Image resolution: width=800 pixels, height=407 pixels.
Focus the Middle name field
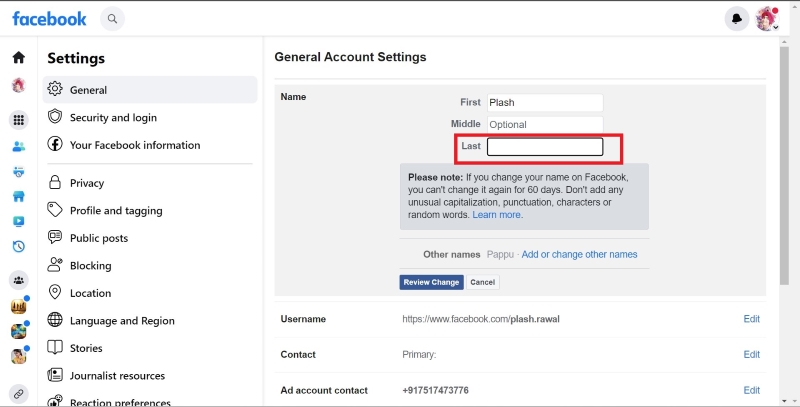(545, 124)
